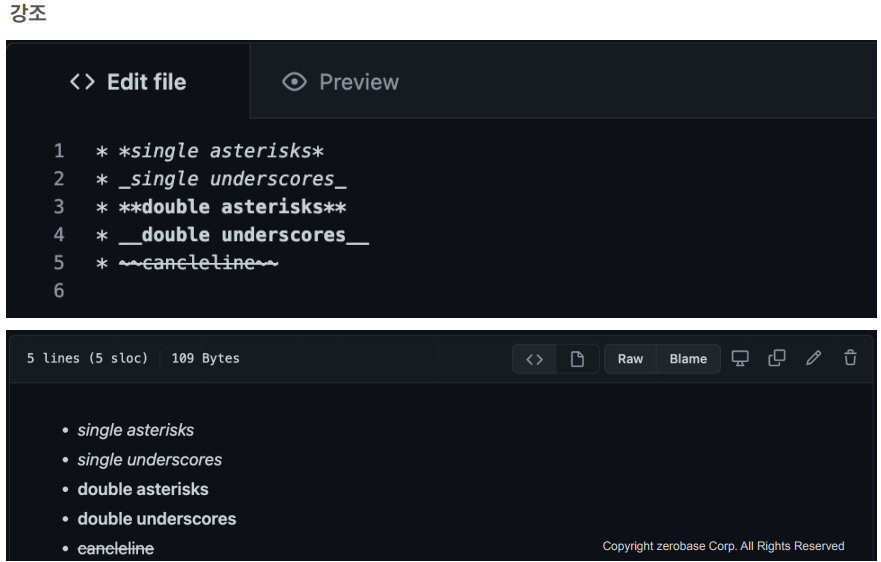Image resolution: width=881 pixels, height=562 pixels.
Task: Open the Raw file view
Action: (630, 359)
